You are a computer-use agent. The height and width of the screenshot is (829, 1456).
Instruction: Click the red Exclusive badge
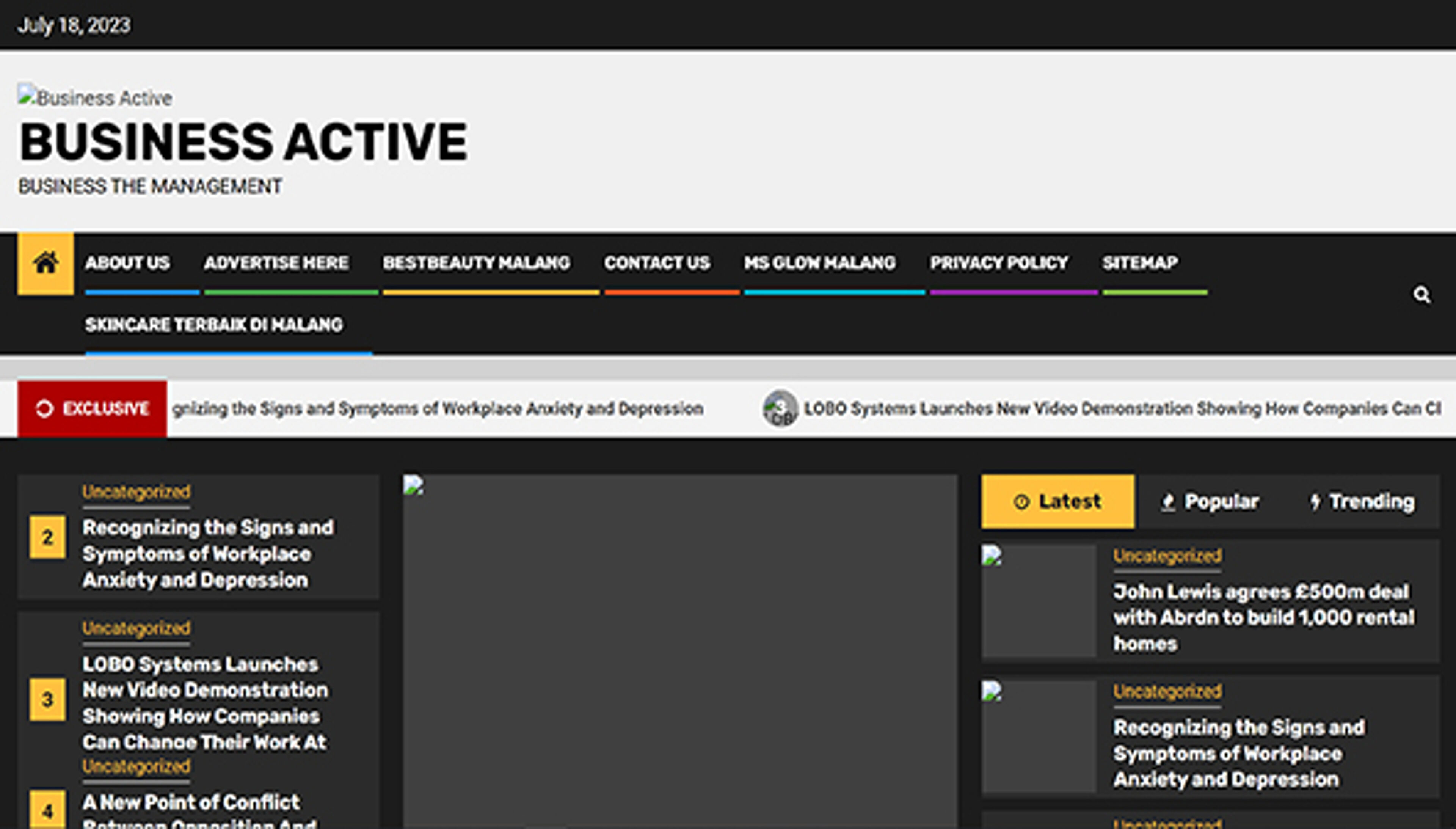click(x=92, y=408)
